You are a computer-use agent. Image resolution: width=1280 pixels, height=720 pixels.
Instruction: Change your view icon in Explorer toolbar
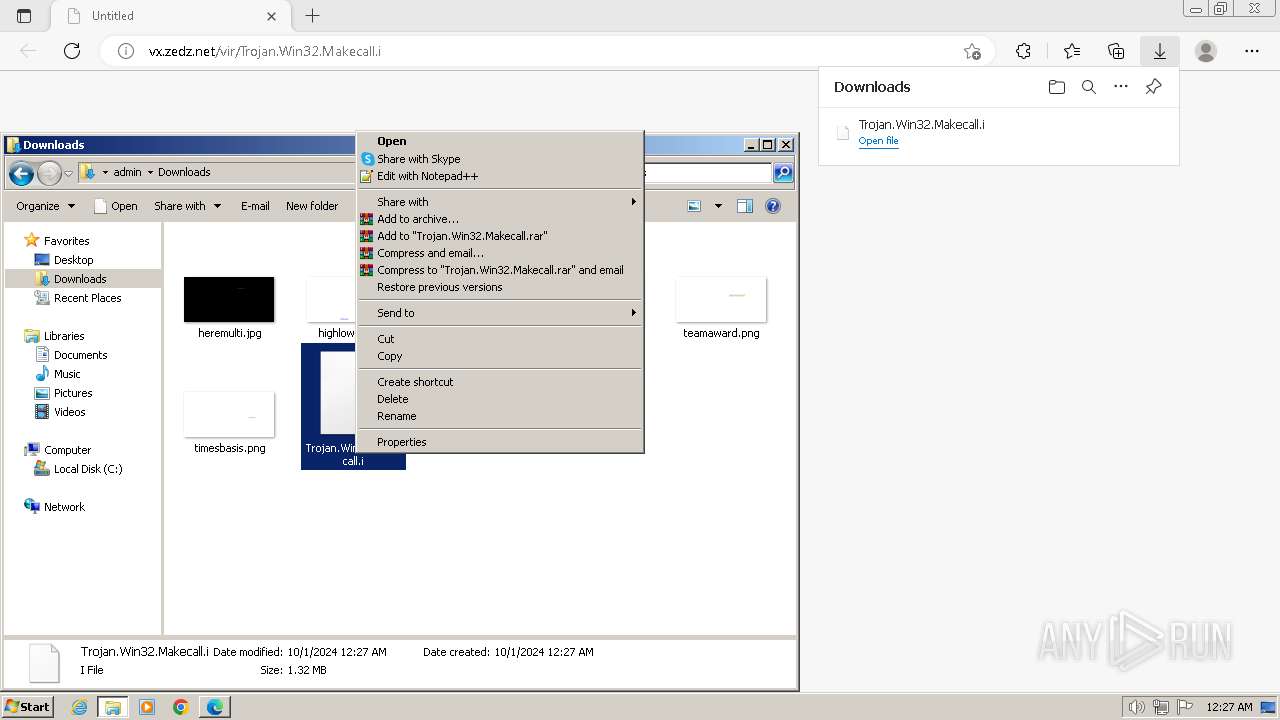[x=694, y=206]
